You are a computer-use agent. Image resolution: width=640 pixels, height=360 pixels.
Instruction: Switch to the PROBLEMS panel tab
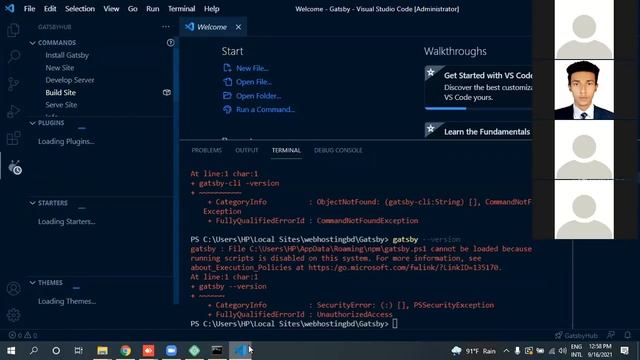tap(207, 150)
